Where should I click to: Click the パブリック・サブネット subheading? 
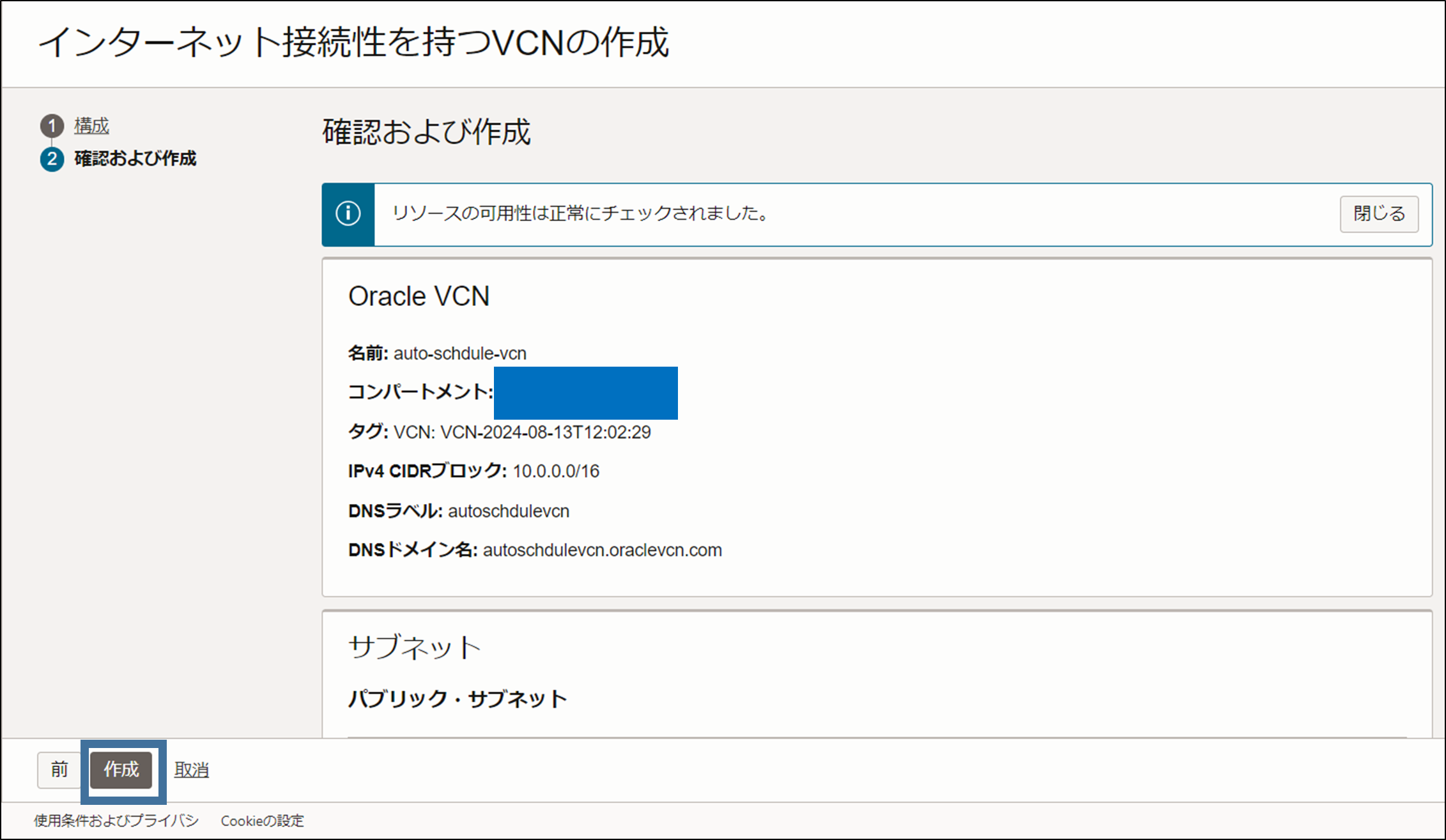(458, 699)
